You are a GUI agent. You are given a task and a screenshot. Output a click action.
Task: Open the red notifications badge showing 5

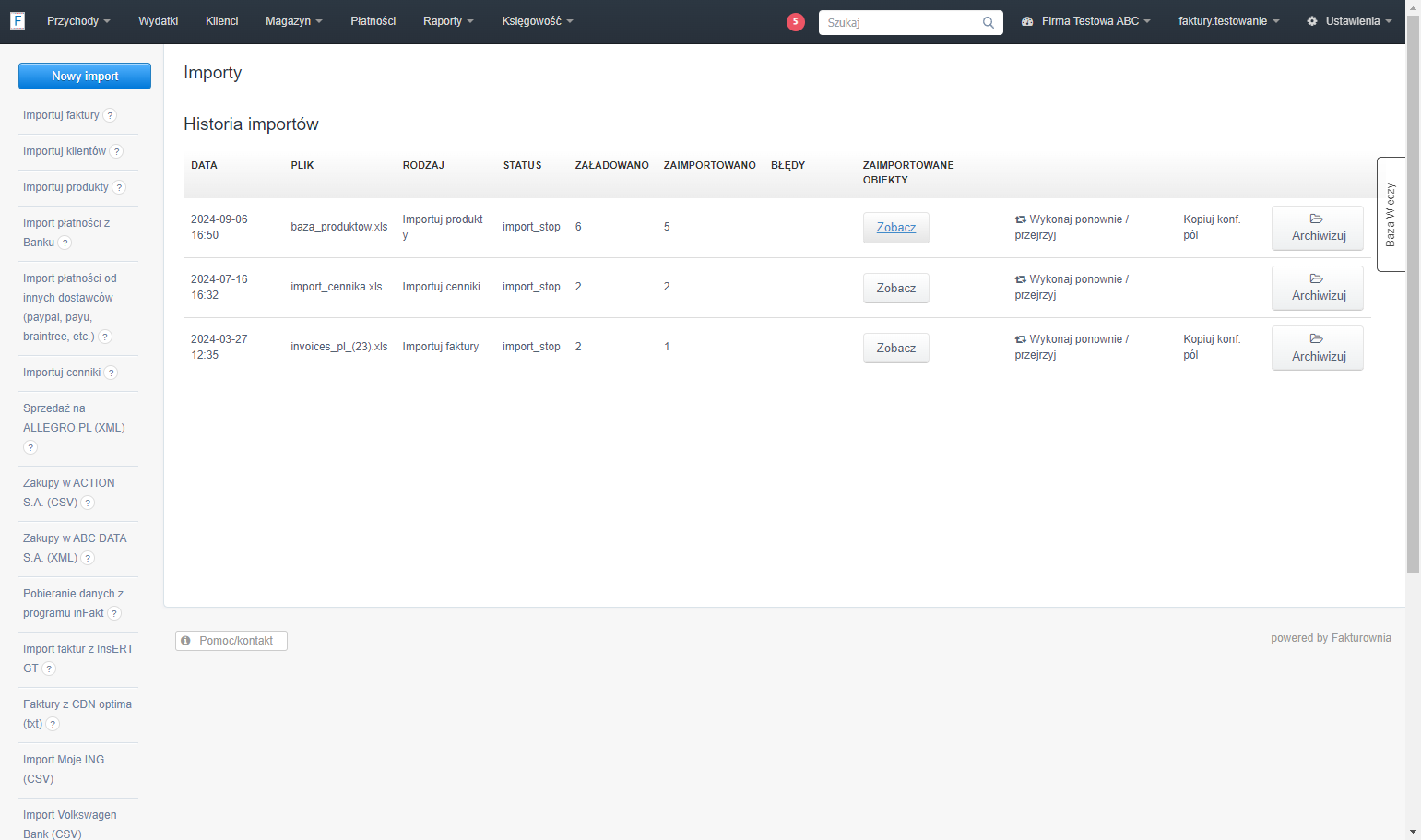click(796, 21)
